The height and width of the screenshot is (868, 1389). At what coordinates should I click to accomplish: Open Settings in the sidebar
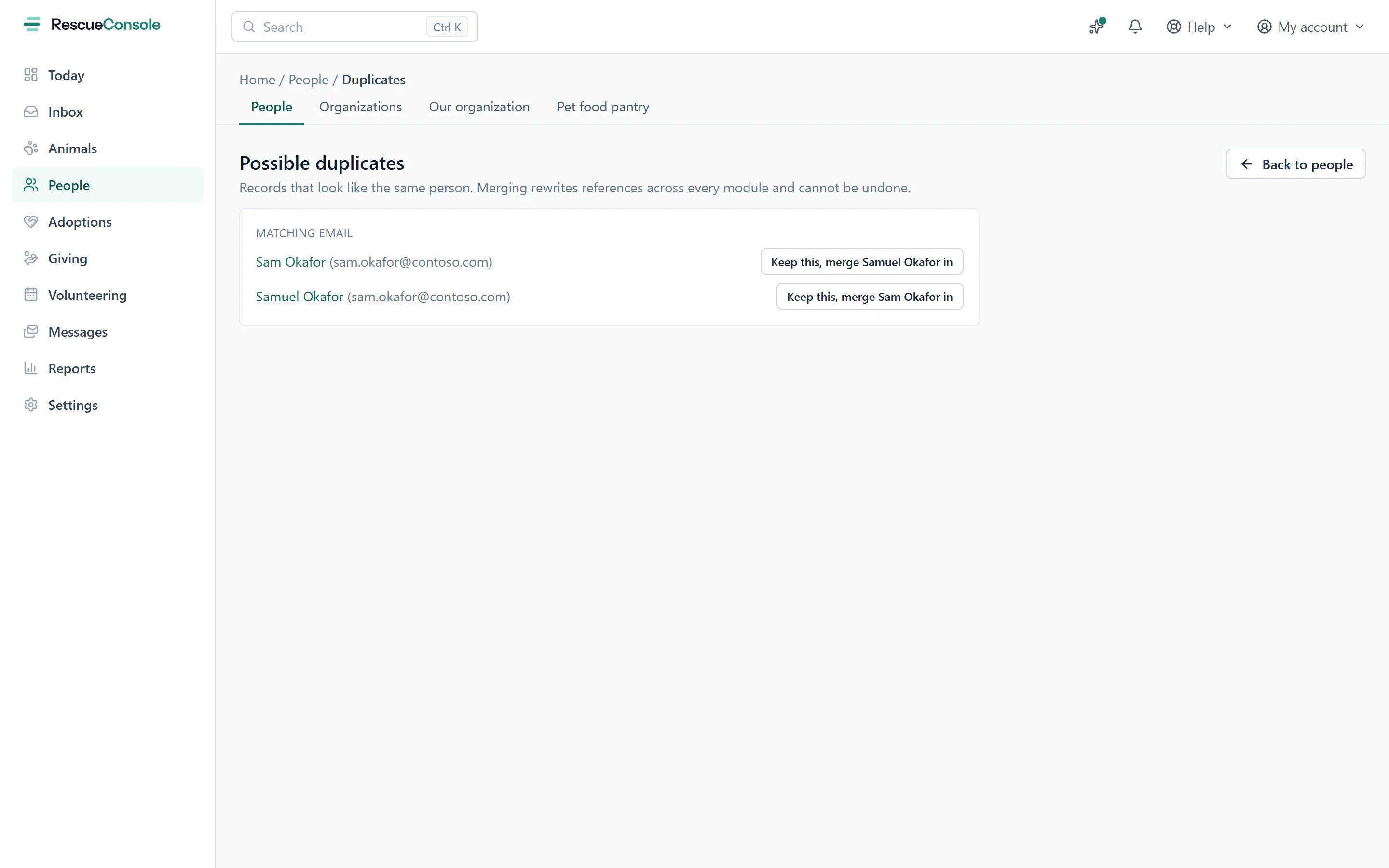click(x=108, y=405)
